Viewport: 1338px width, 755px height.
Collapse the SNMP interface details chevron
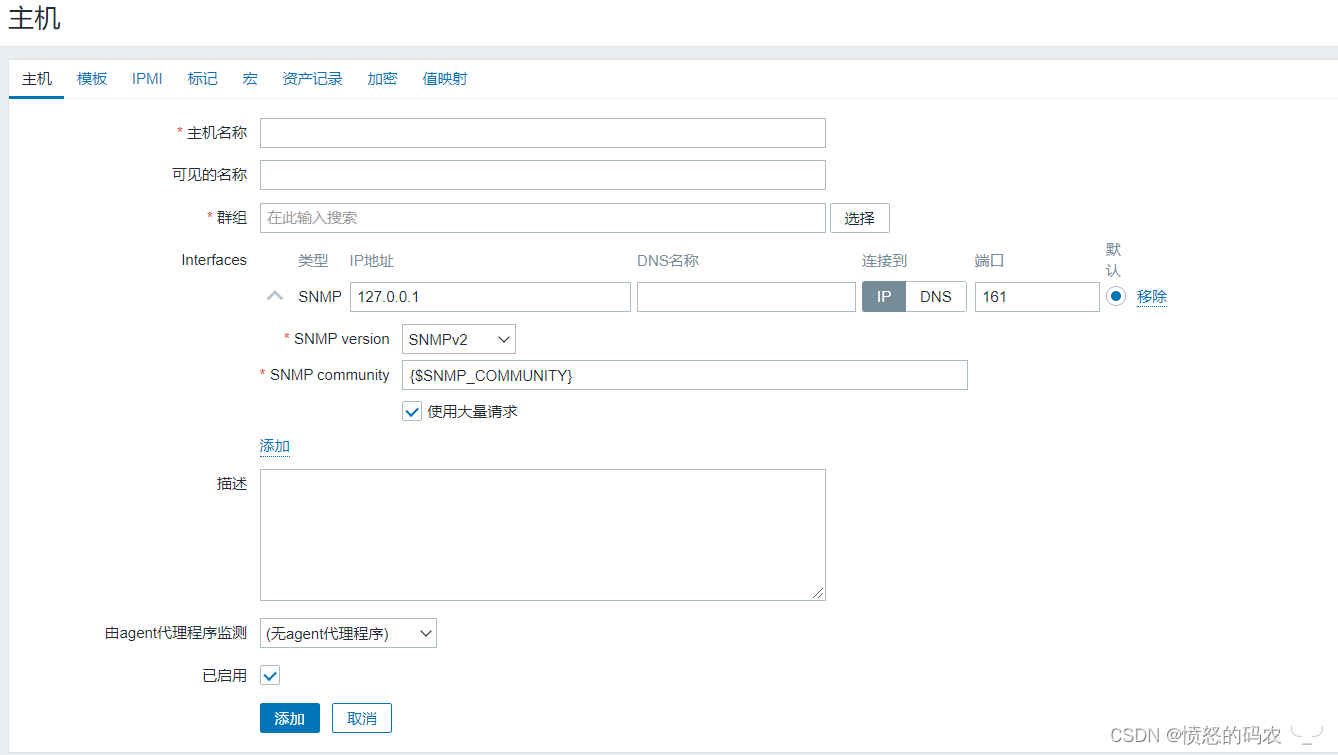click(275, 296)
